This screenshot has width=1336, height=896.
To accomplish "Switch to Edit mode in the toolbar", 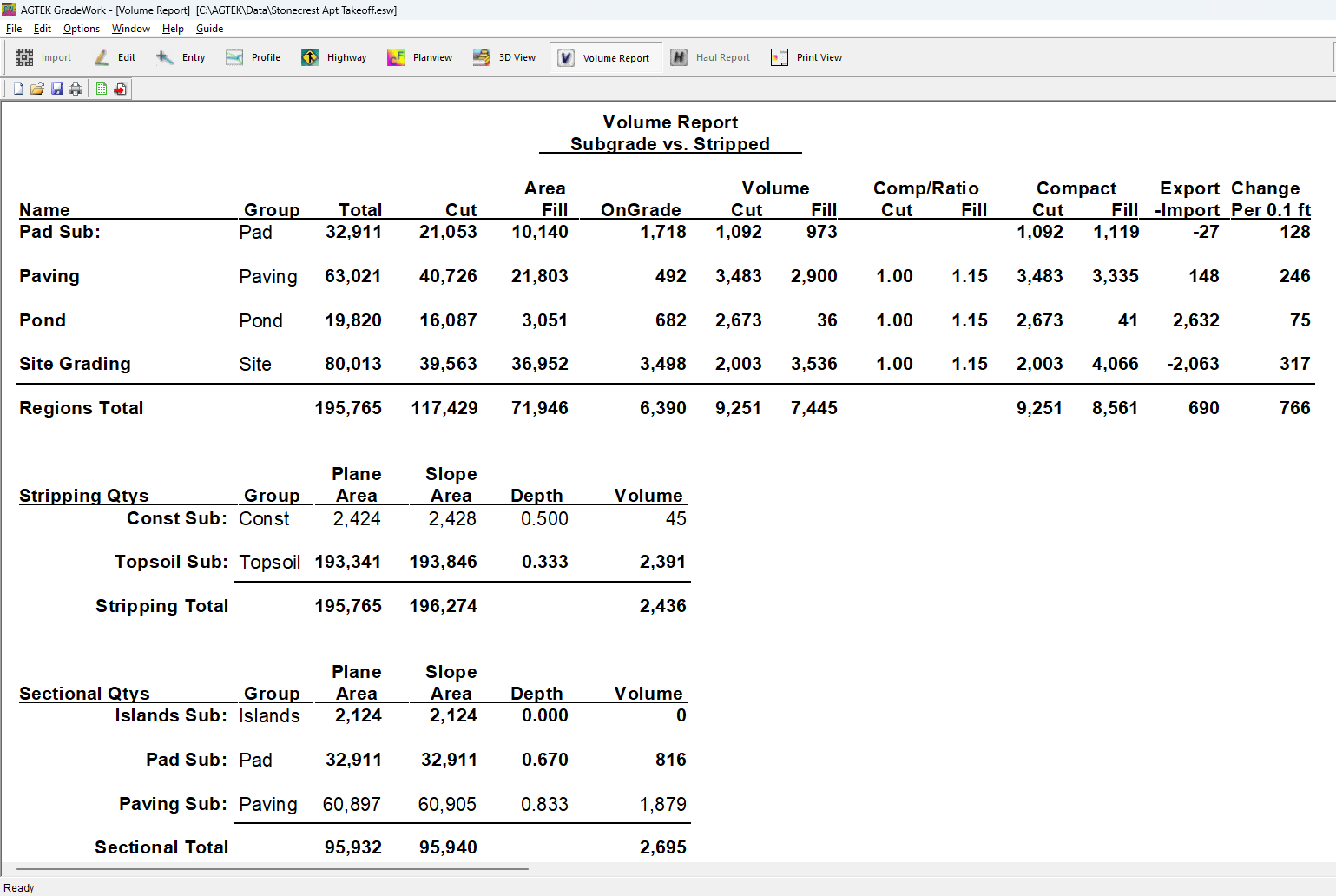I will (x=115, y=57).
